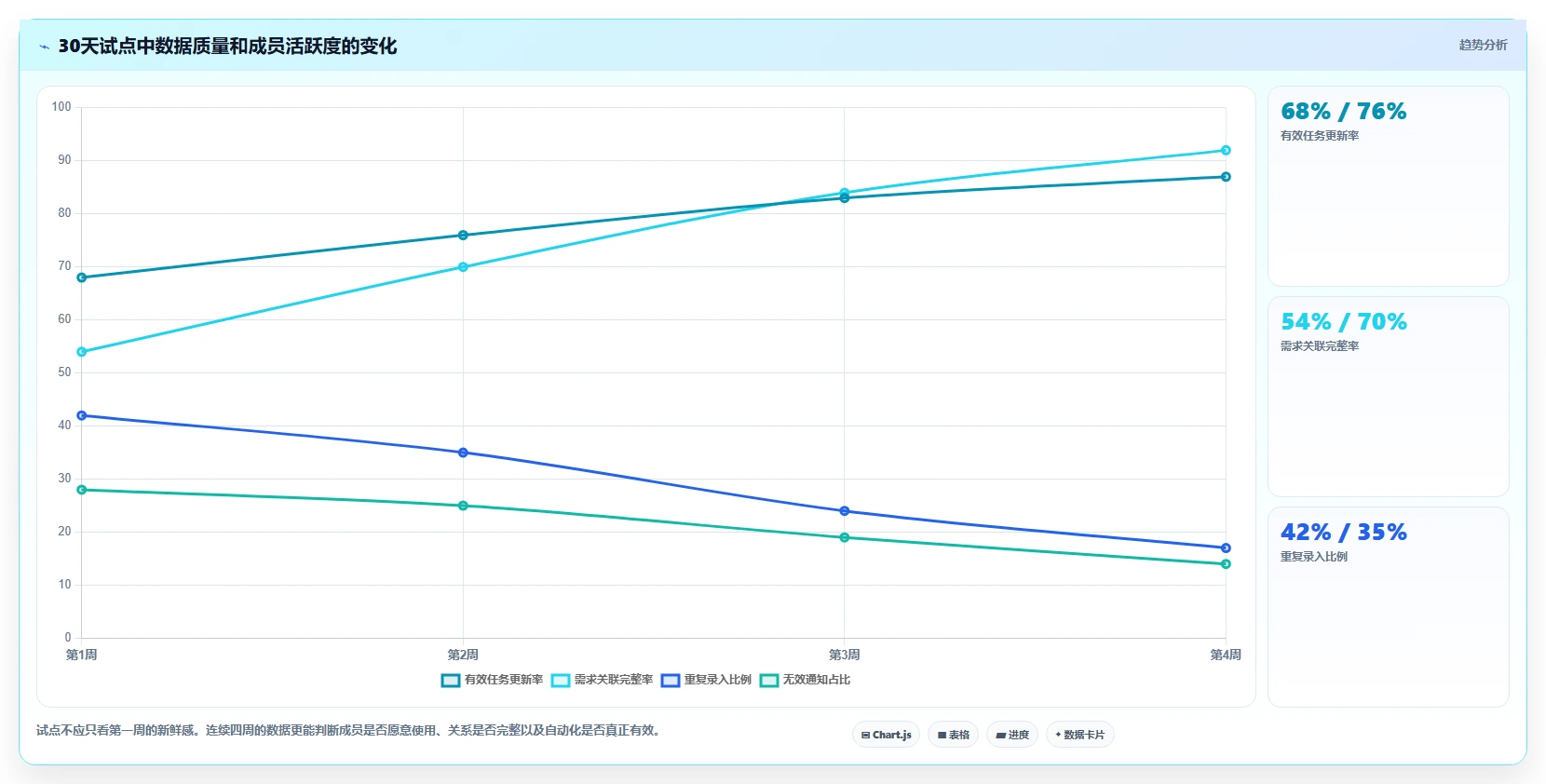Select the 数据卡片 chip
Image resolution: width=1546 pixels, height=784 pixels.
pyautogui.click(x=1080, y=735)
